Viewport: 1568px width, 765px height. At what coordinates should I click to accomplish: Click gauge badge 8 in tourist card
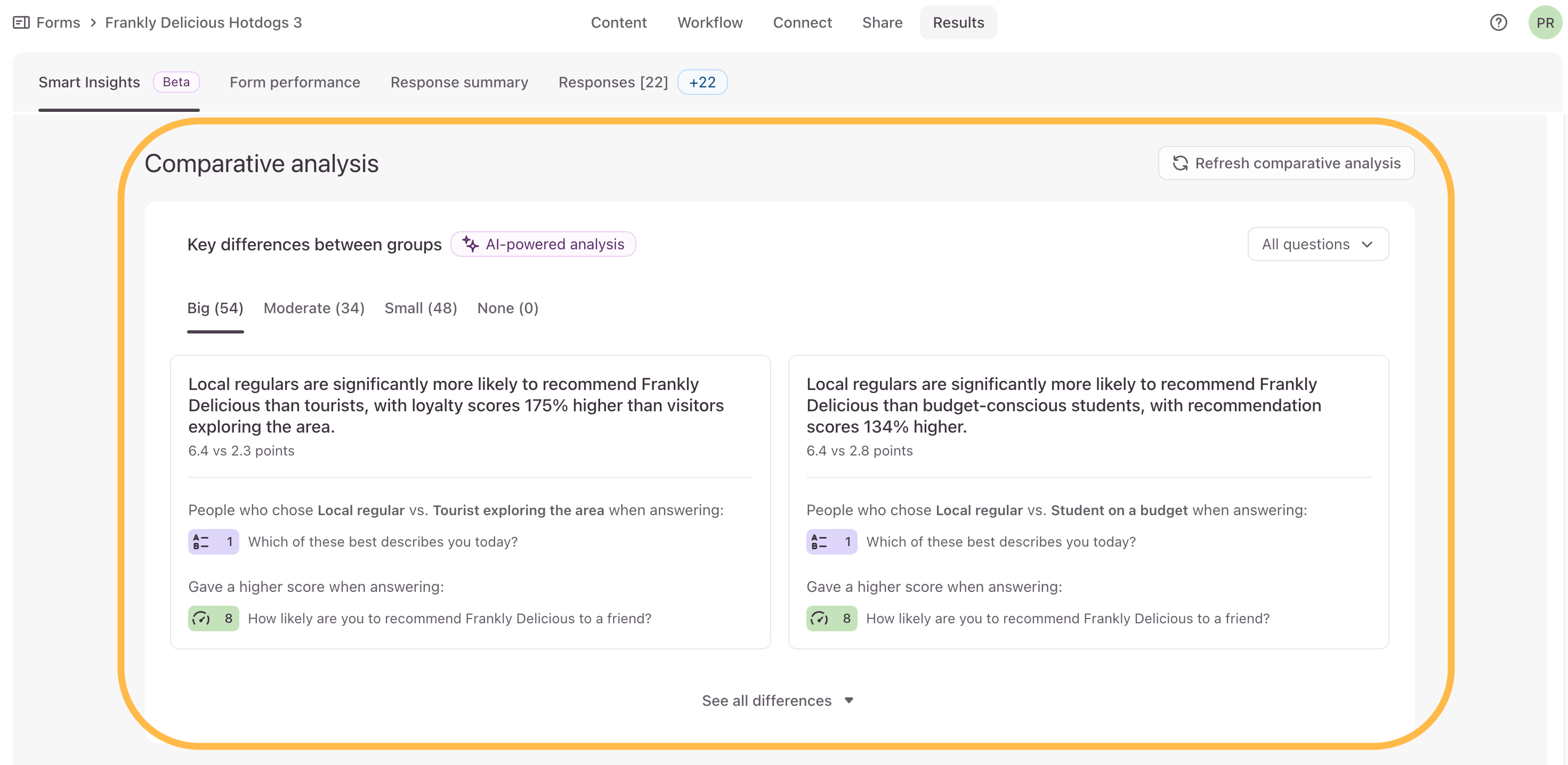pos(213,618)
